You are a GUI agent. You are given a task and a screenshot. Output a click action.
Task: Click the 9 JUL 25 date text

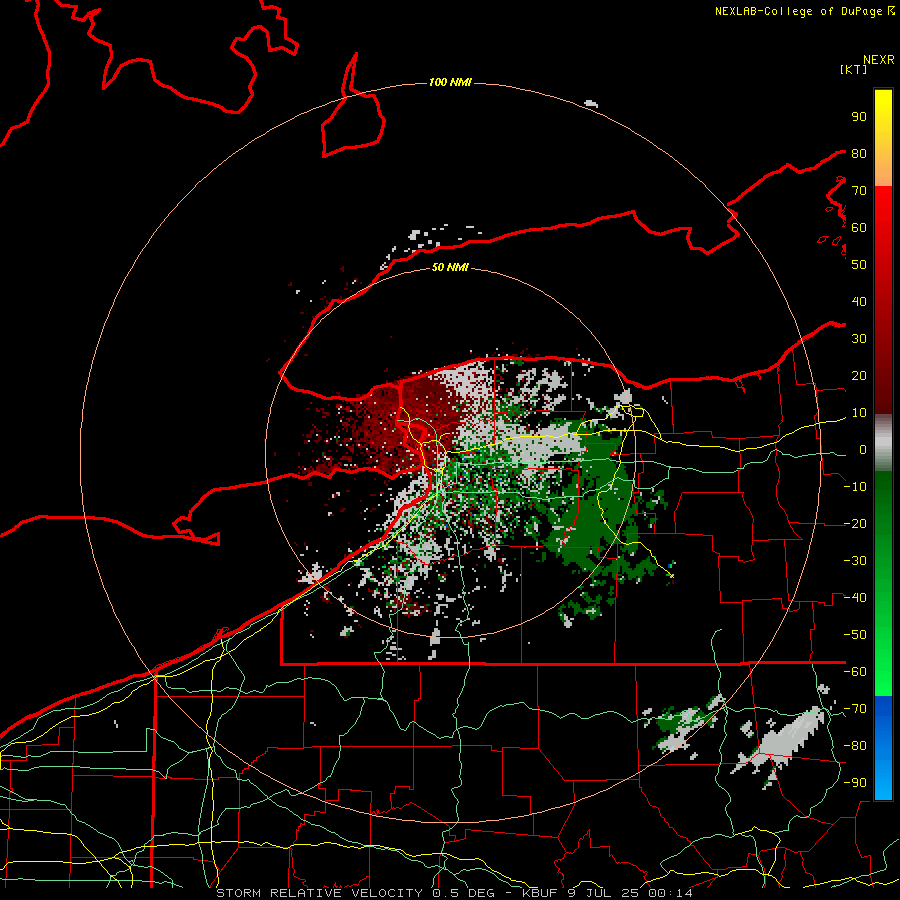coord(603,893)
